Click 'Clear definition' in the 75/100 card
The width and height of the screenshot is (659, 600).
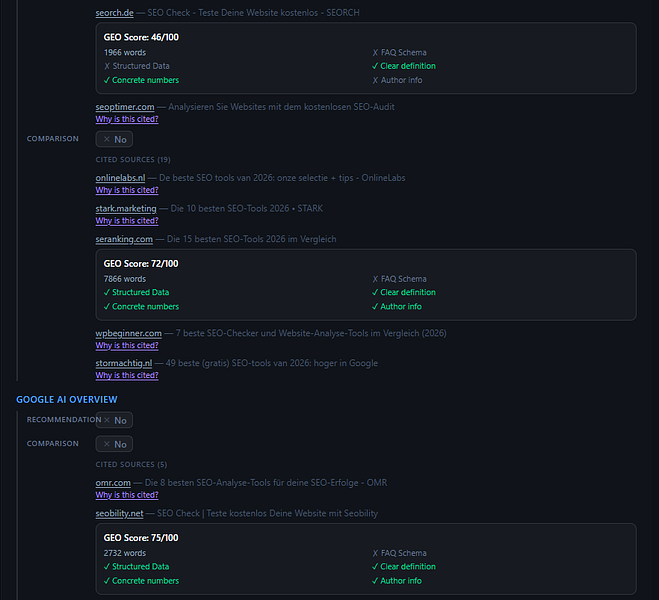pos(404,567)
